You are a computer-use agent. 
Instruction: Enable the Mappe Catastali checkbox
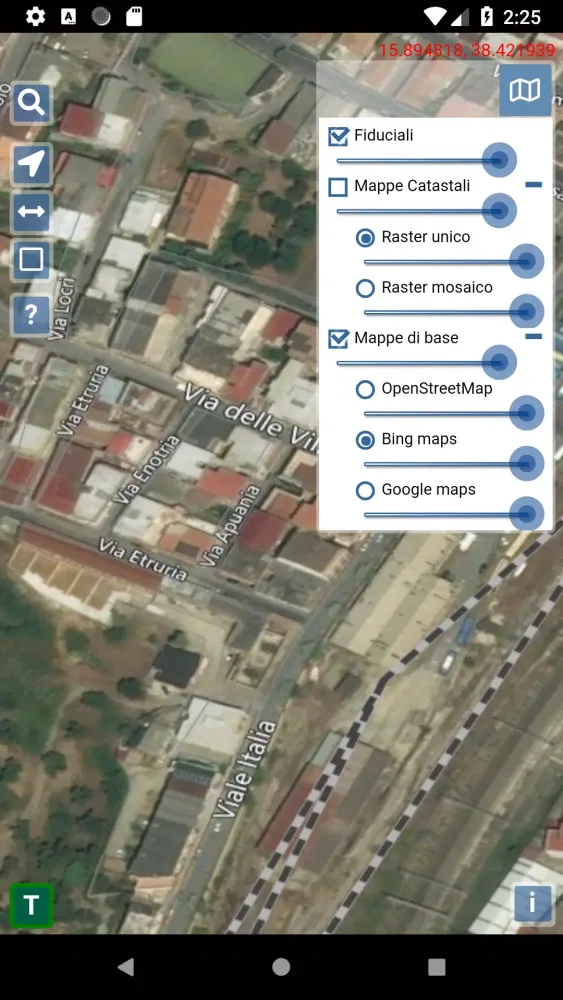pyautogui.click(x=338, y=187)
